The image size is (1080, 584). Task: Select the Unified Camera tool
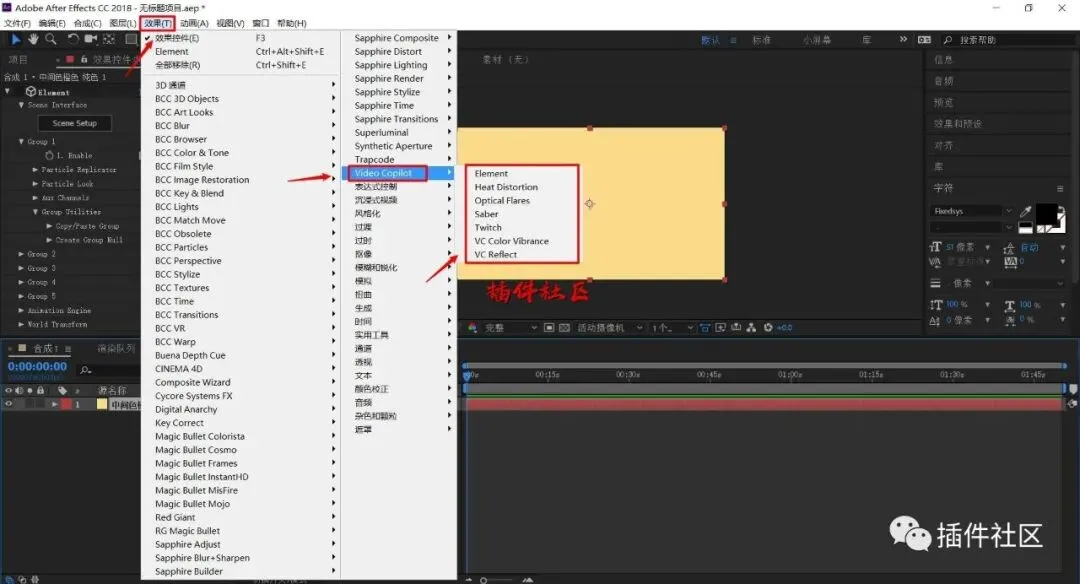[91, 39]
